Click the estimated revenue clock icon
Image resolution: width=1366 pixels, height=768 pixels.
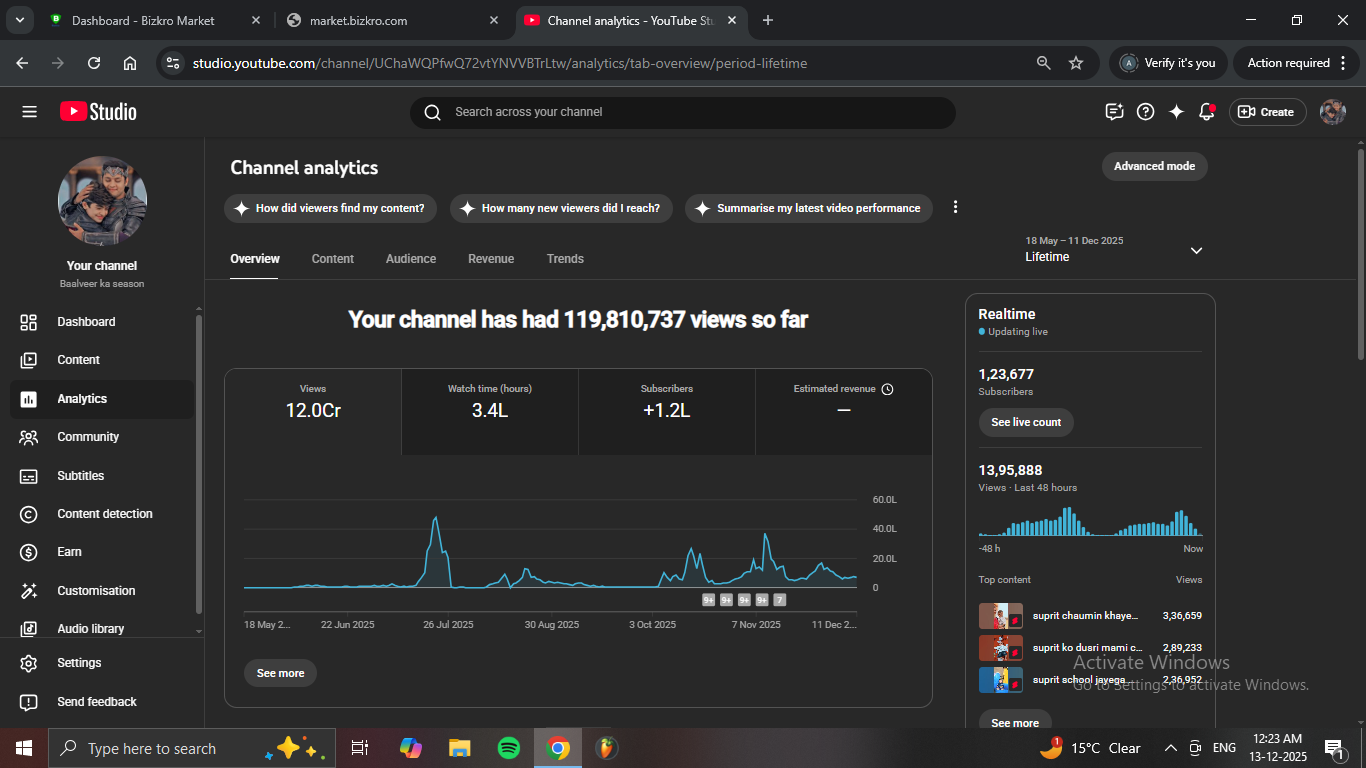coord(887,389)
